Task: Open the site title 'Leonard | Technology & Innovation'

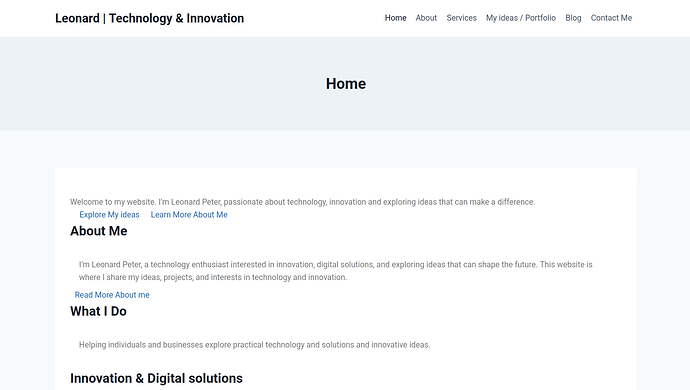Action: tap(150, 18)
